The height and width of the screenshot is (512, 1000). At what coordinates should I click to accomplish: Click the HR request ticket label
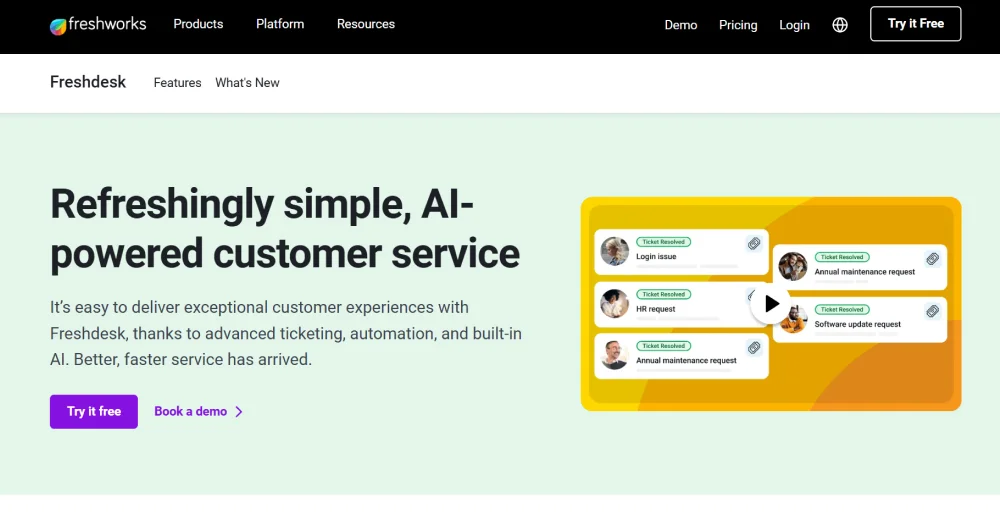tap(656, 309)
